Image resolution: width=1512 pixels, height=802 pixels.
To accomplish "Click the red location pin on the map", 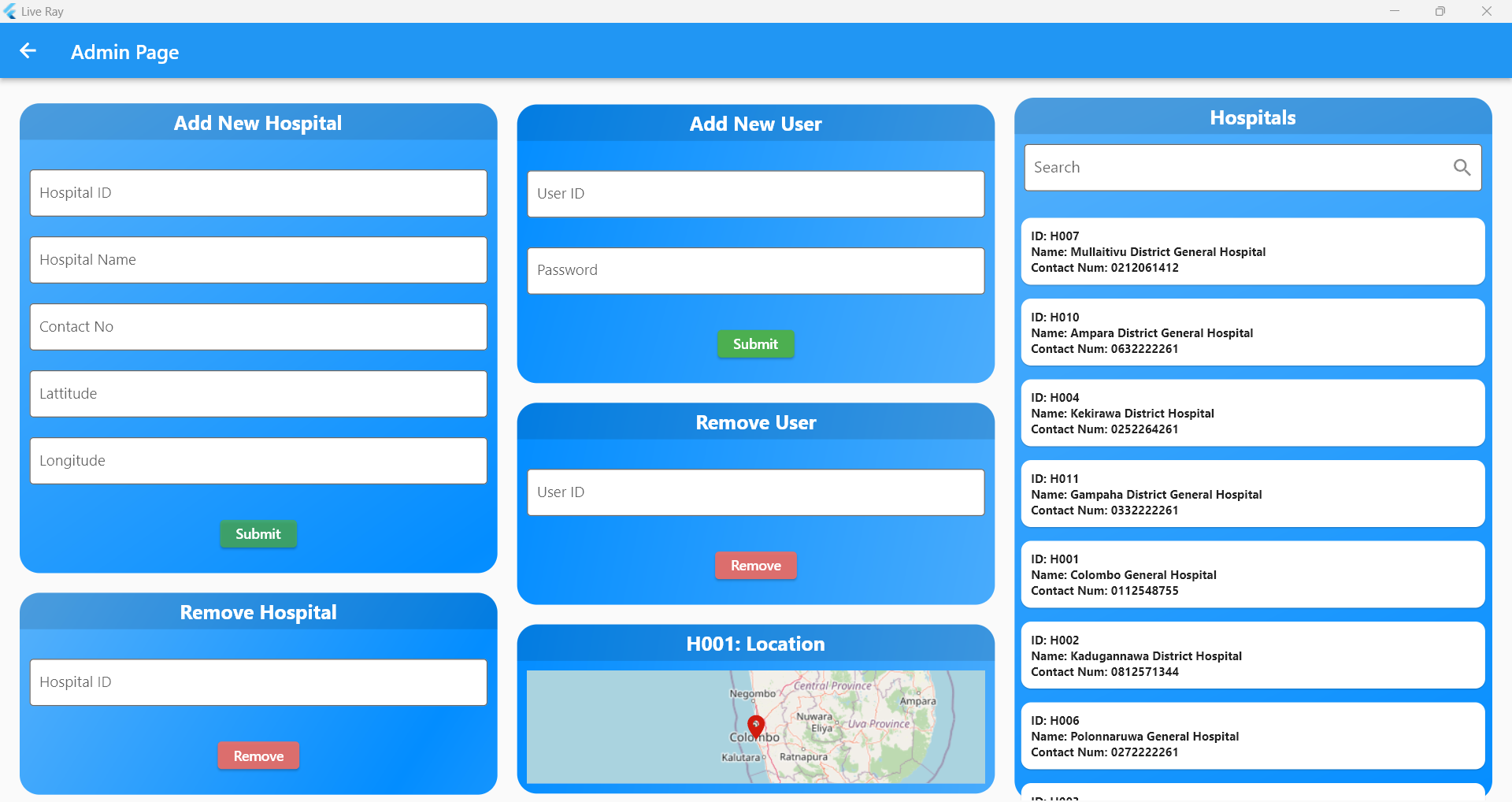I will tap(756, 727).
